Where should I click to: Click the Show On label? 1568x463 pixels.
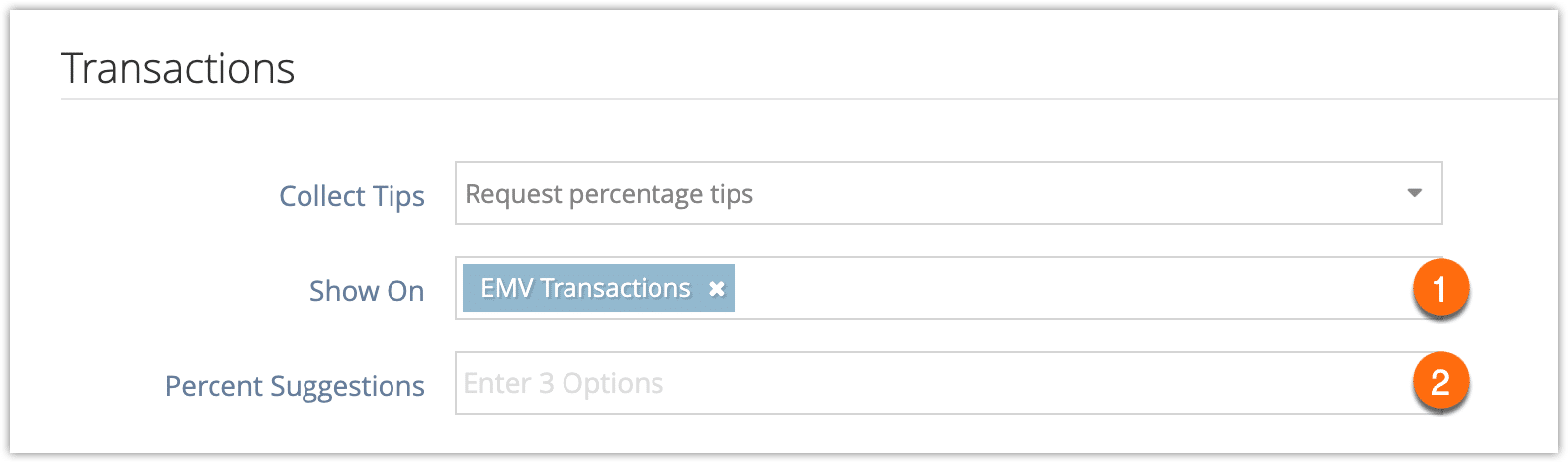(367, 291)
